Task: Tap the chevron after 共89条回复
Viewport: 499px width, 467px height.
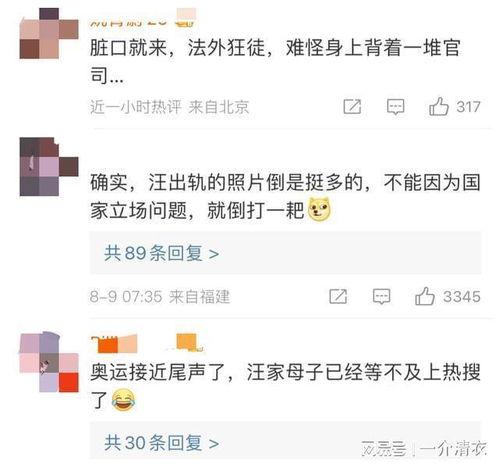Action: (x=214, y=254)
